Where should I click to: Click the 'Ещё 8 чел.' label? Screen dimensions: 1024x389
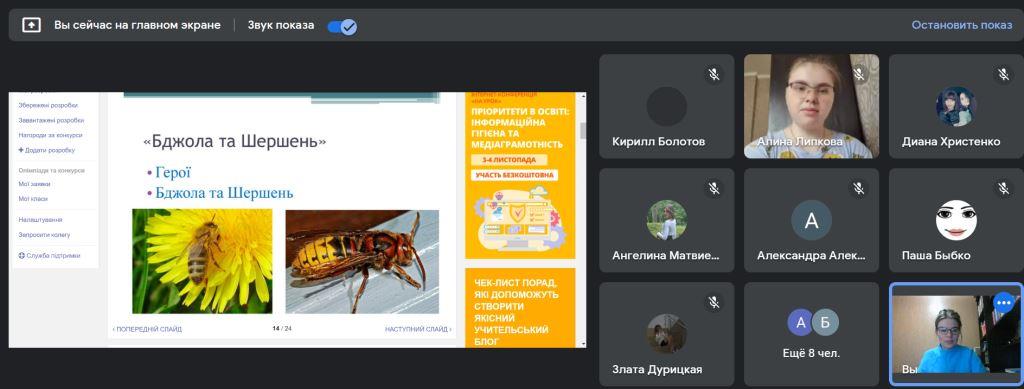tap(811, 354)
